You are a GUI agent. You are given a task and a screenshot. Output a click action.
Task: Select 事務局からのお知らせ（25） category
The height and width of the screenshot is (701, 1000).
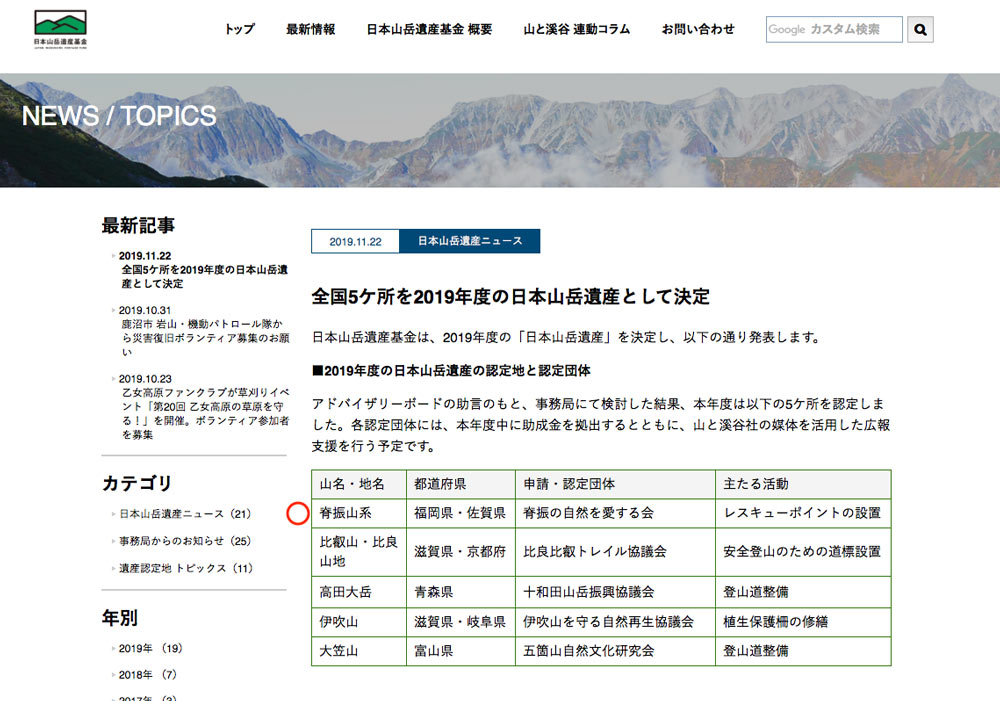pos(185,541)
